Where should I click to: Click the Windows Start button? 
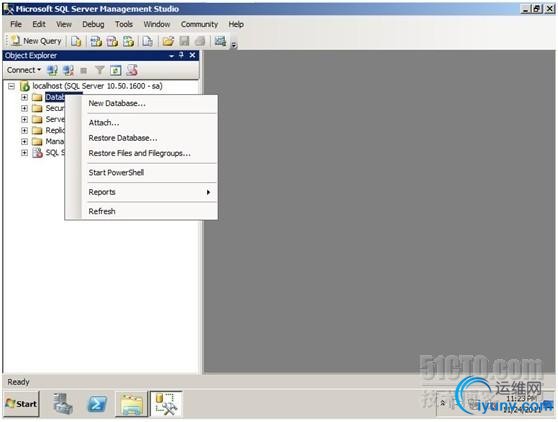click(x=22, y=404)
